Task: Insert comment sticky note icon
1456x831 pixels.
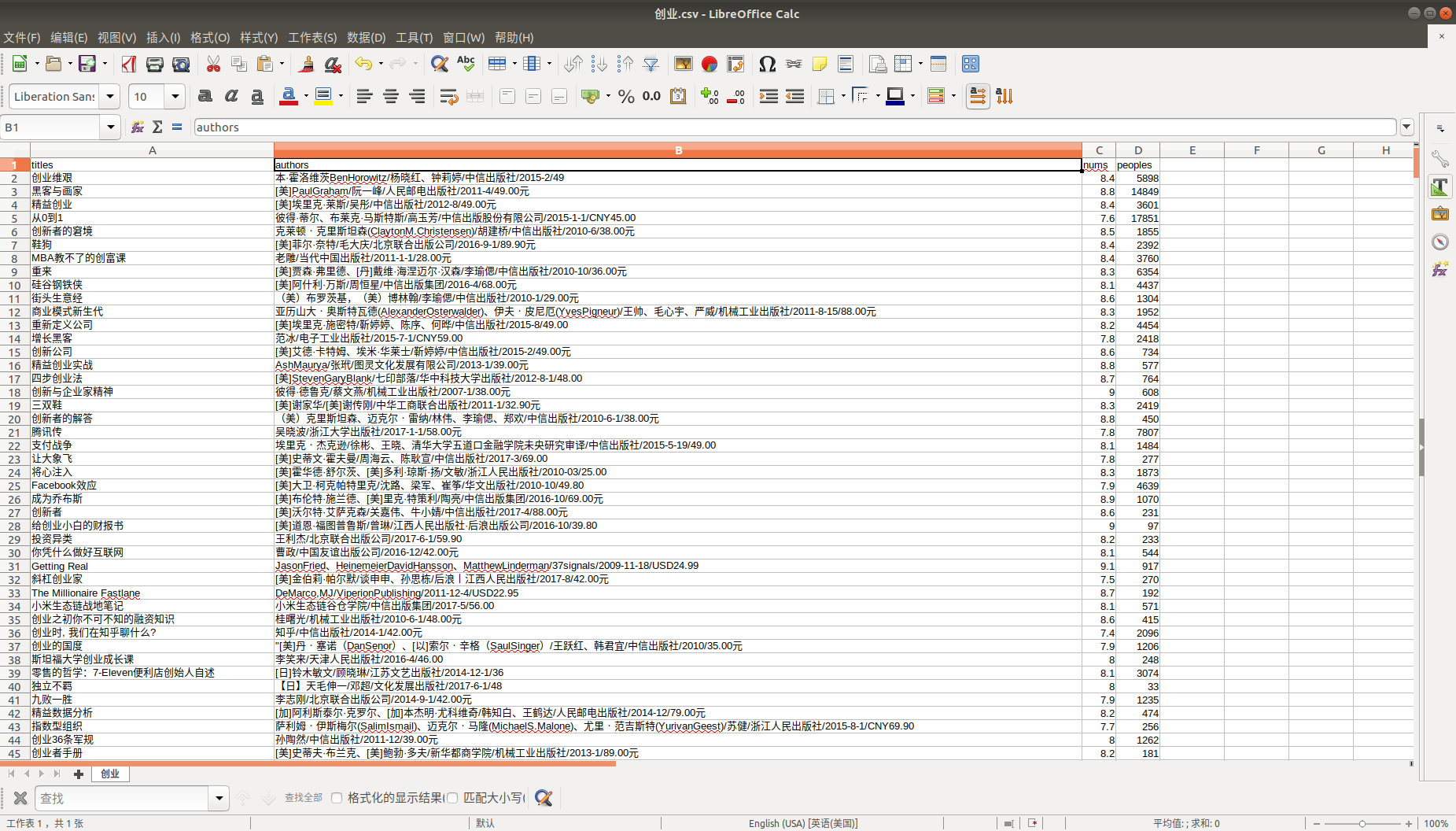Action: coord(820,64)
